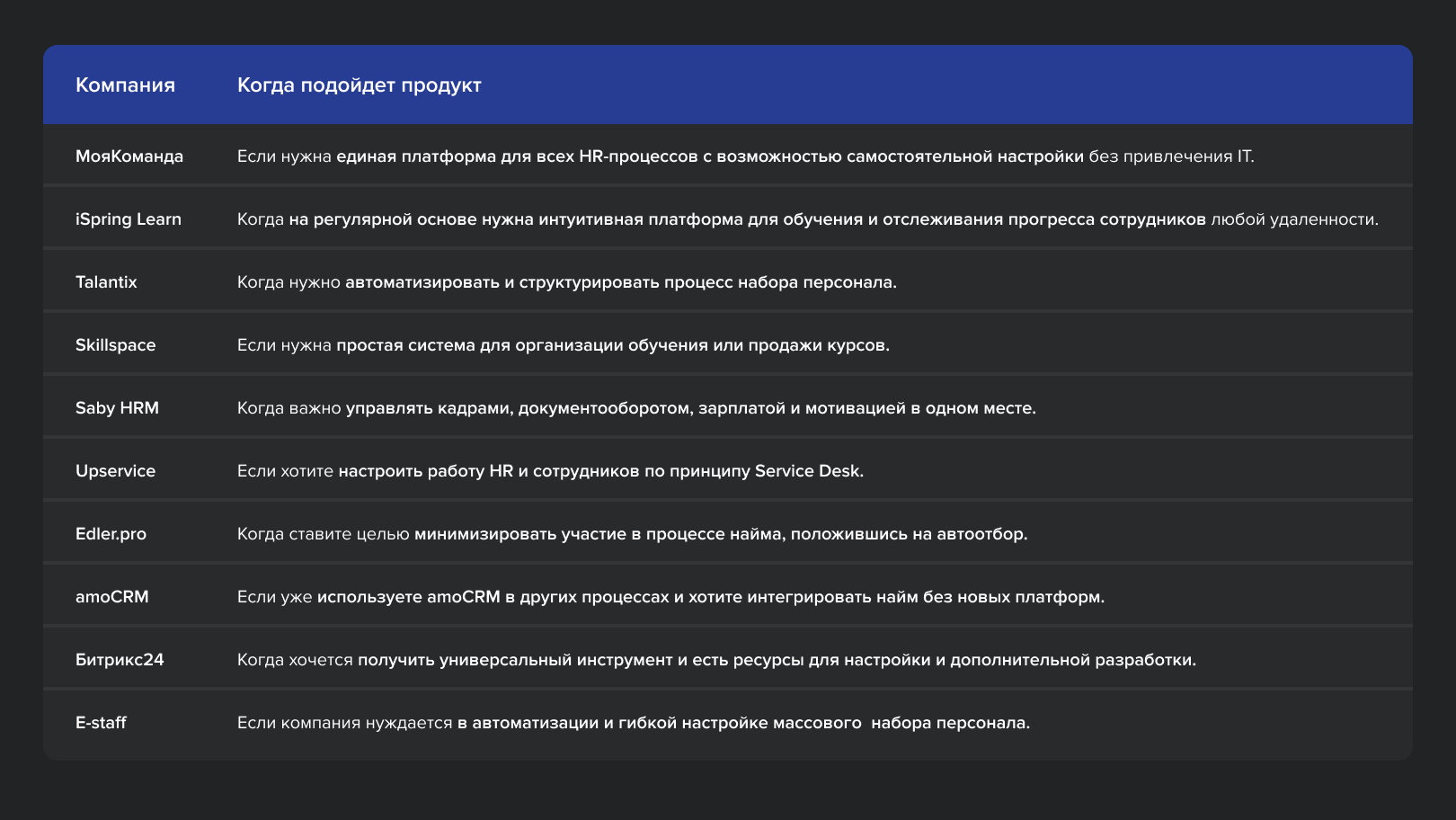Screen dimensions: 1456x820
Task: Click the Saby HRM description about документооборотом
Action: [636, 408]
